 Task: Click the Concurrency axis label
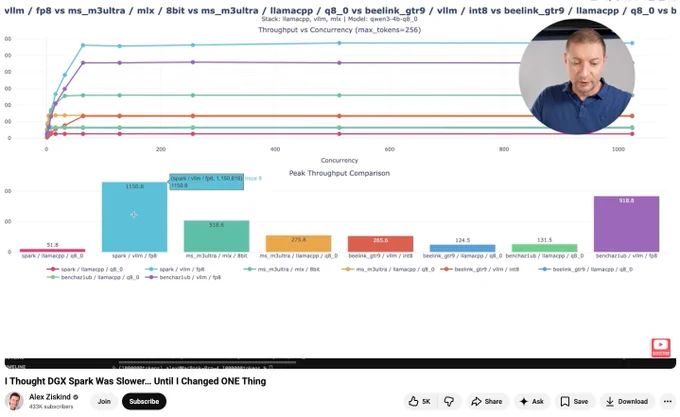[340, 160]
